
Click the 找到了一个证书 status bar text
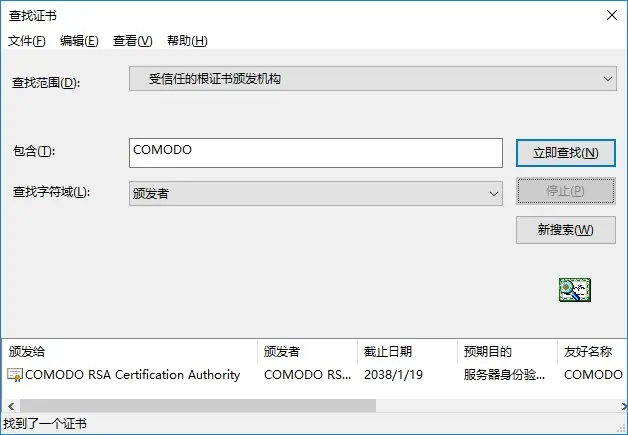[x=45, y=424]
